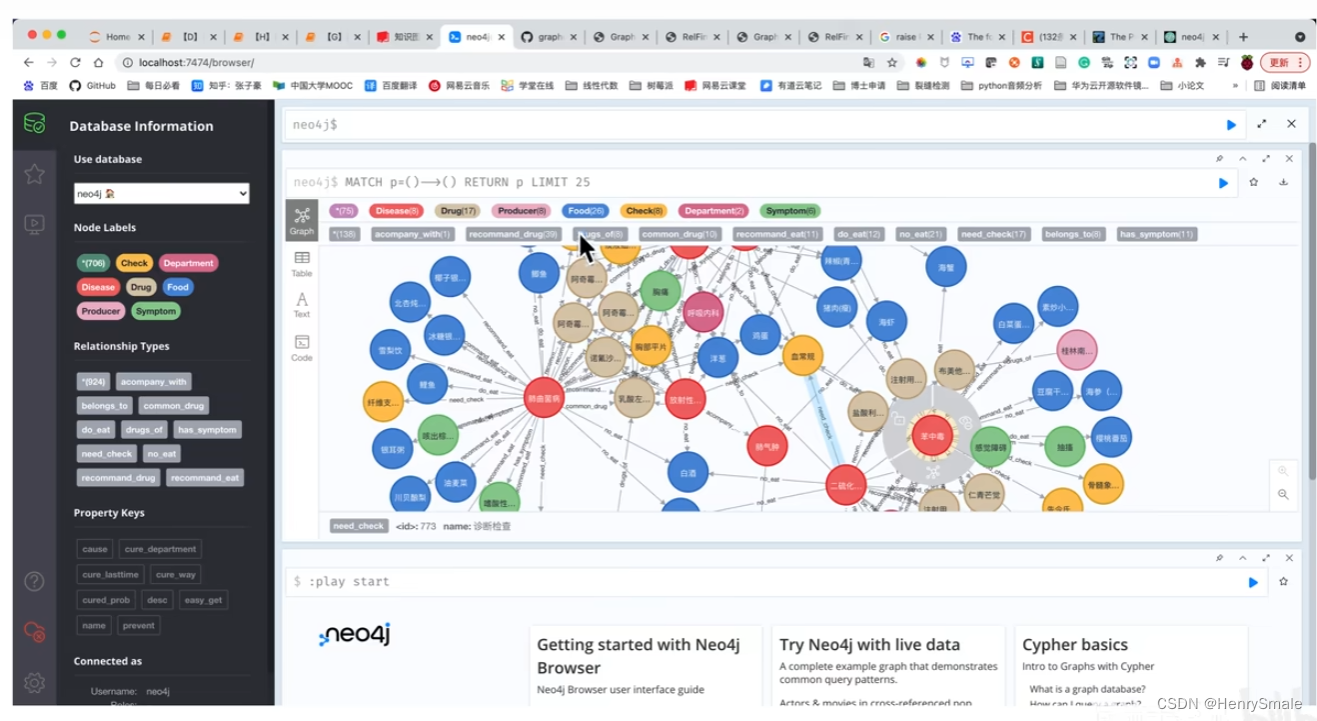
Task: Open a new browser tab with the plus button
Action: (1243, 37)
